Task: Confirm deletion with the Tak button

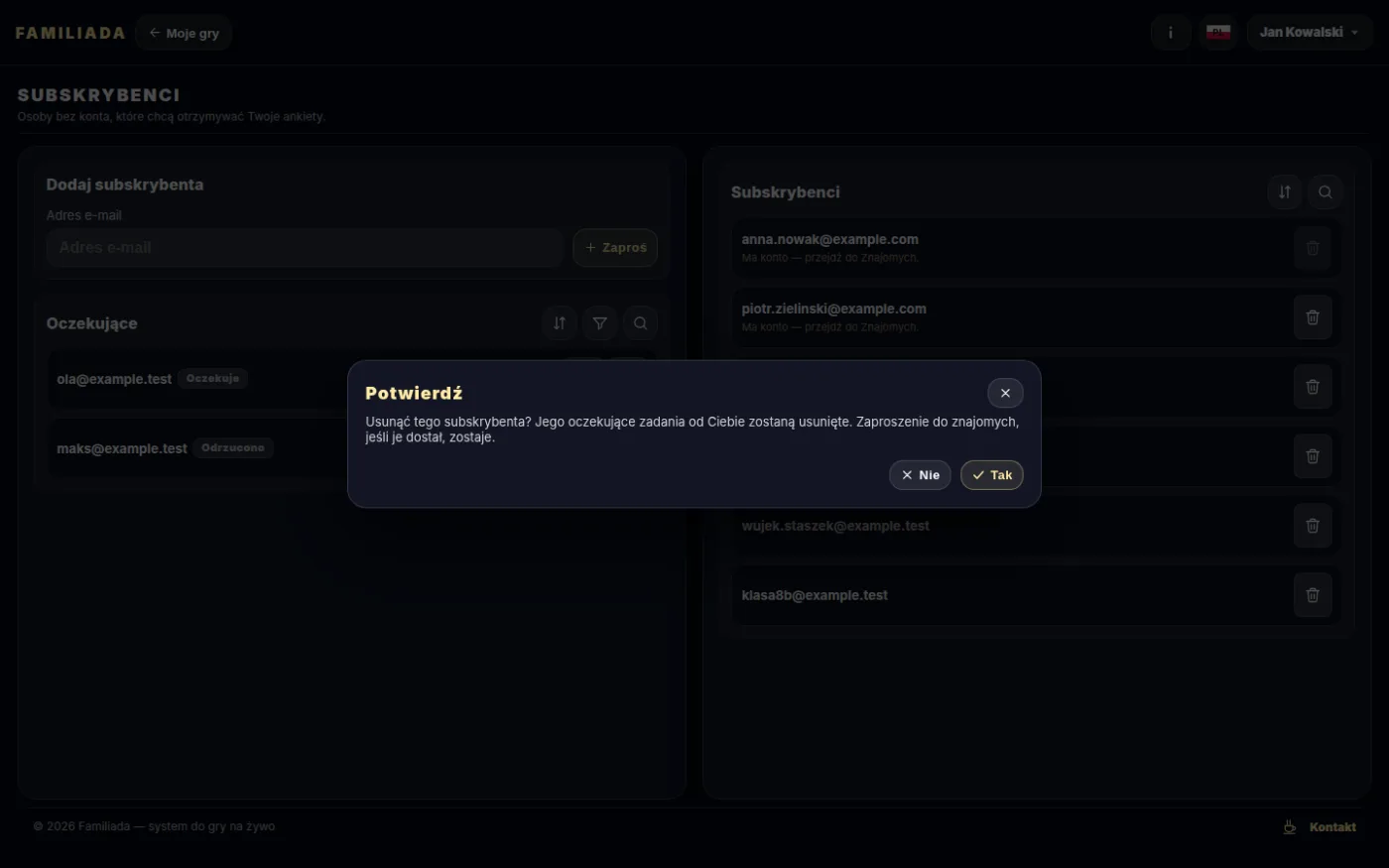Action: click(991, 475)
